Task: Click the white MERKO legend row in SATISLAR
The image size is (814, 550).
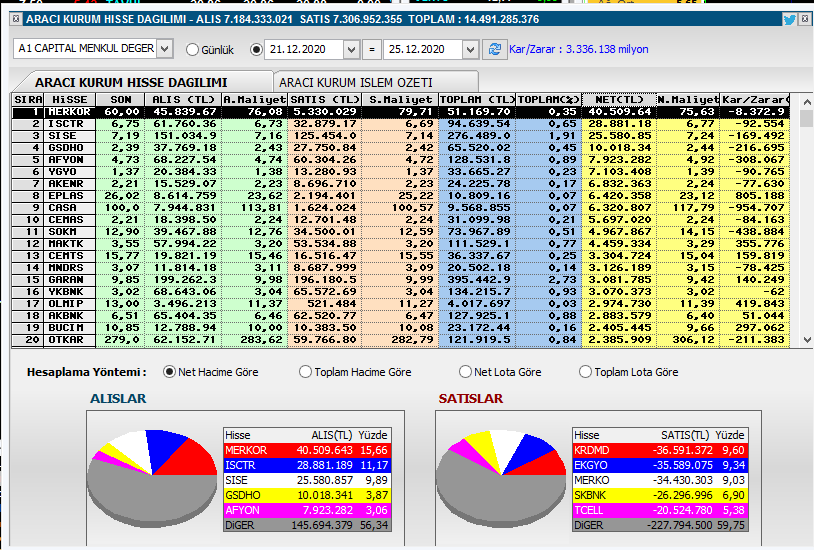Action: tap(660, 480)
